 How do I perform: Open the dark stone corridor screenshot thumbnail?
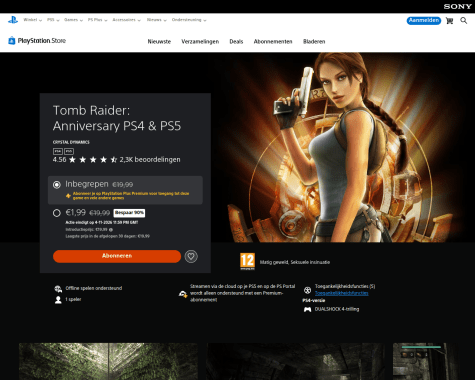click(x=295, y=362)
